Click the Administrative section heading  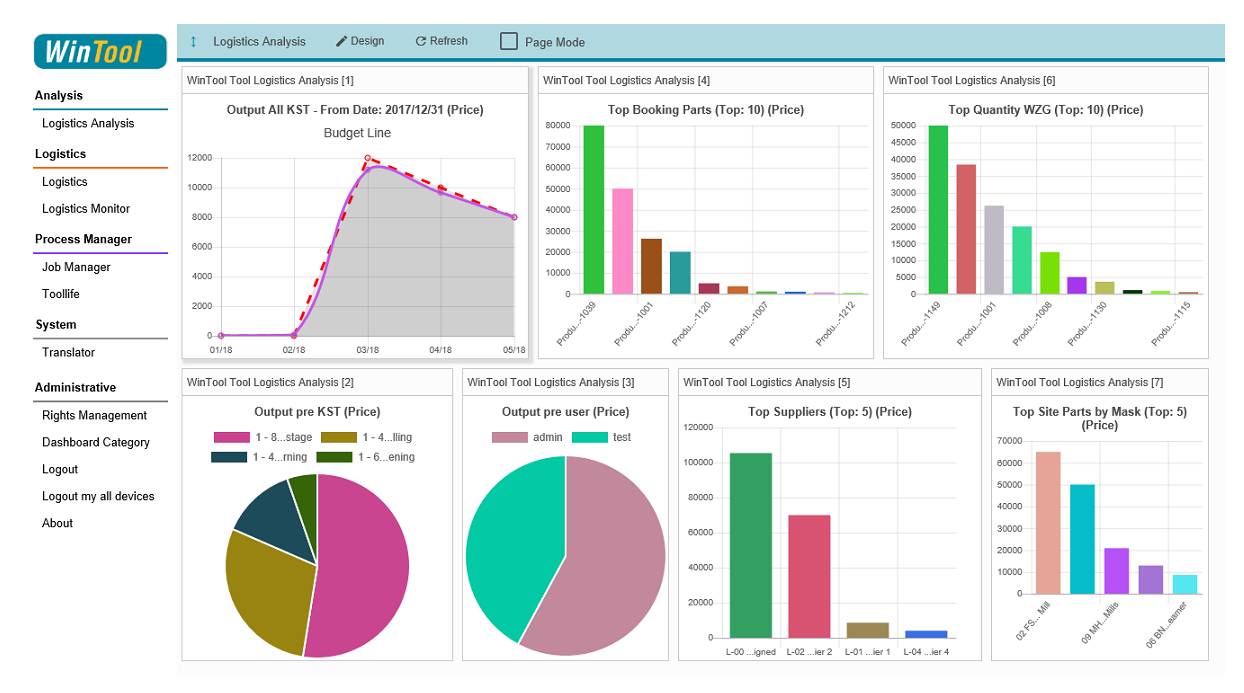pos(75,387)
